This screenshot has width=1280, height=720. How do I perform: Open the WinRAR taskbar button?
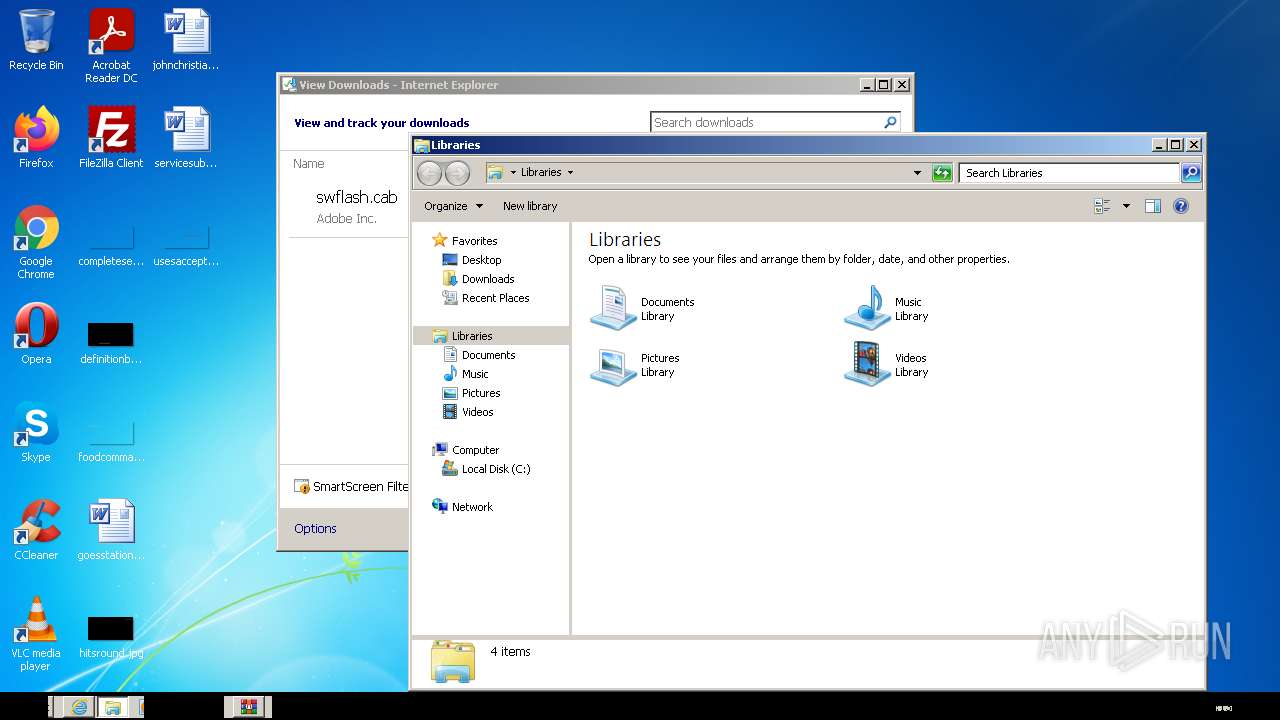(x=248, y=707)
